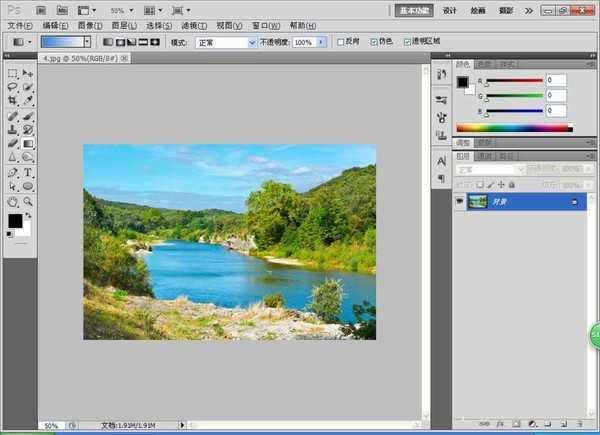The width and height of the screenshot is (600, 435).
Task: Open the gradient picker dropdown arrow
Action: (x=87, y=42)
